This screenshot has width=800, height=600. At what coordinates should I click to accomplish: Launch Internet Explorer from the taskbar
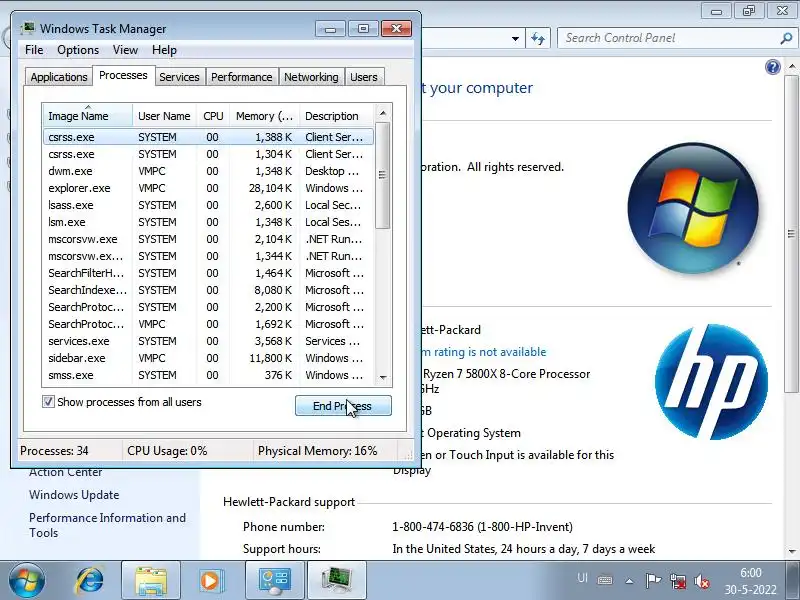(x=89, y=581)
